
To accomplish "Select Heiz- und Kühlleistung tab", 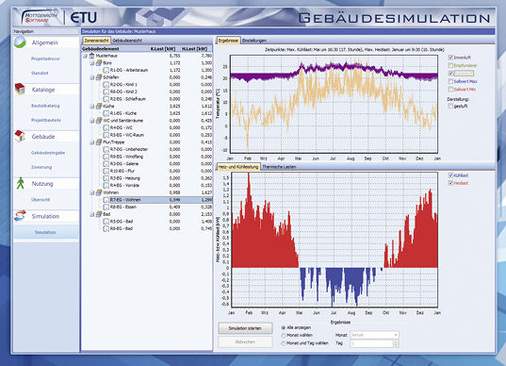I will pyautogui.click(x=238, y=167).
